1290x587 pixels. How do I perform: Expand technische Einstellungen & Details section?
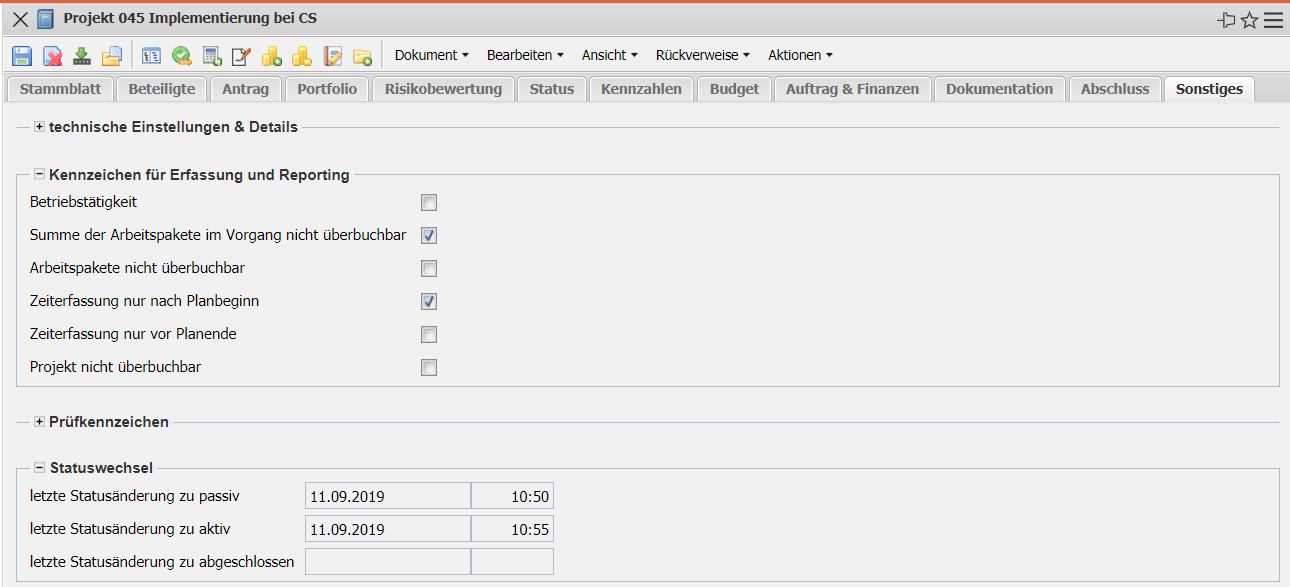[x=40, y=127]
